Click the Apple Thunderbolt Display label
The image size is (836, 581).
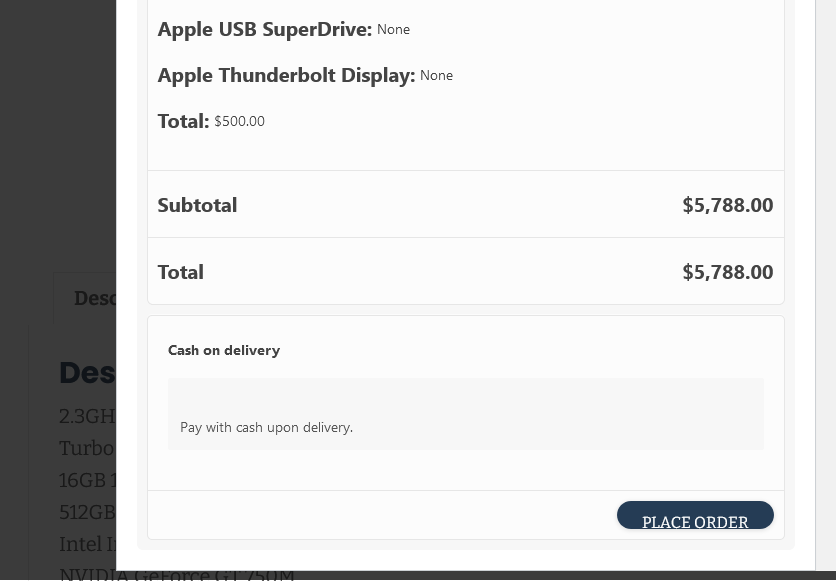[x=286, y=75]
